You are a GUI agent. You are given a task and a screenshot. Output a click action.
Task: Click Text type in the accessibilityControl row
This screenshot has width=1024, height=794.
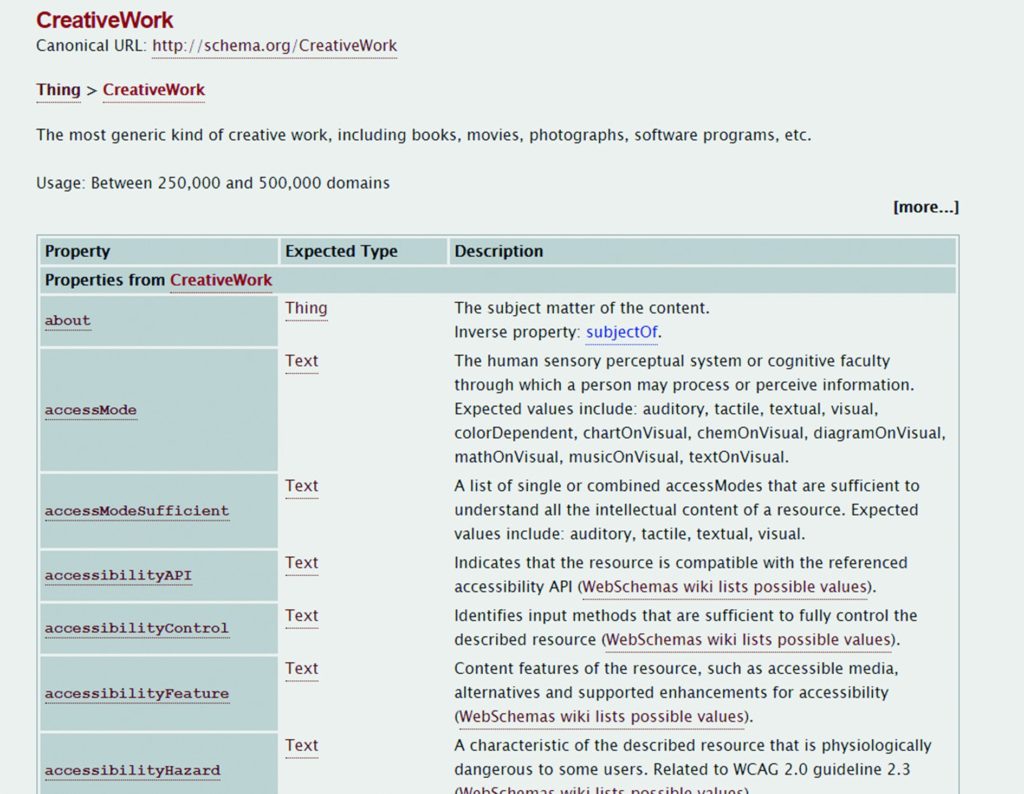click(302, 616)
